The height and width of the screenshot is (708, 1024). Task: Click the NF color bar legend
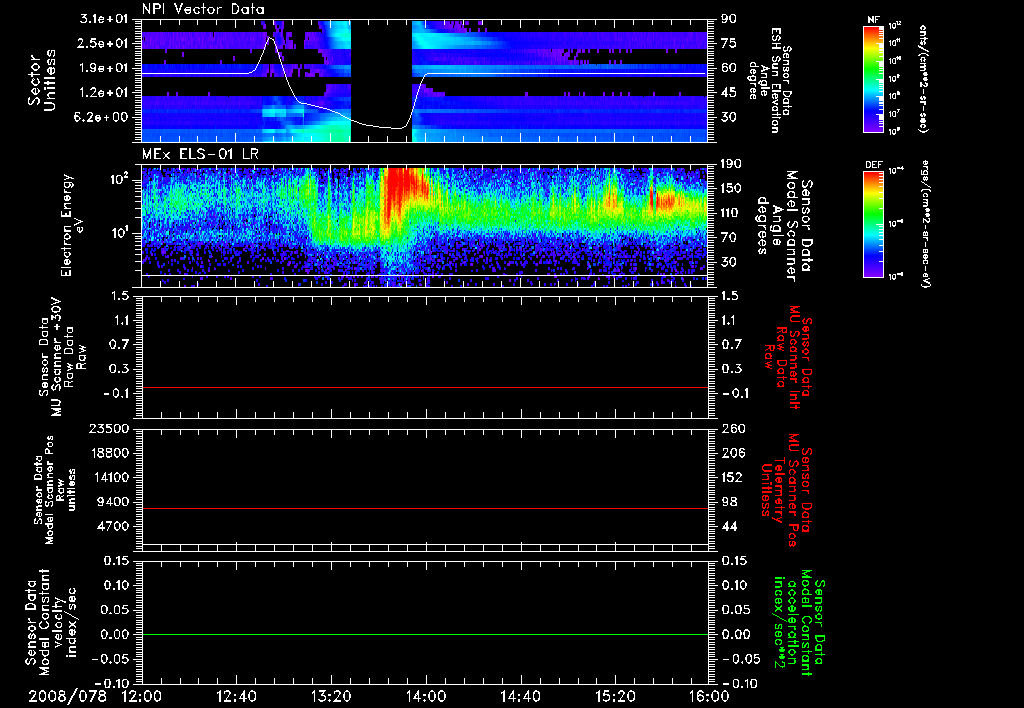pyautogui.click(x=873, y=78)
